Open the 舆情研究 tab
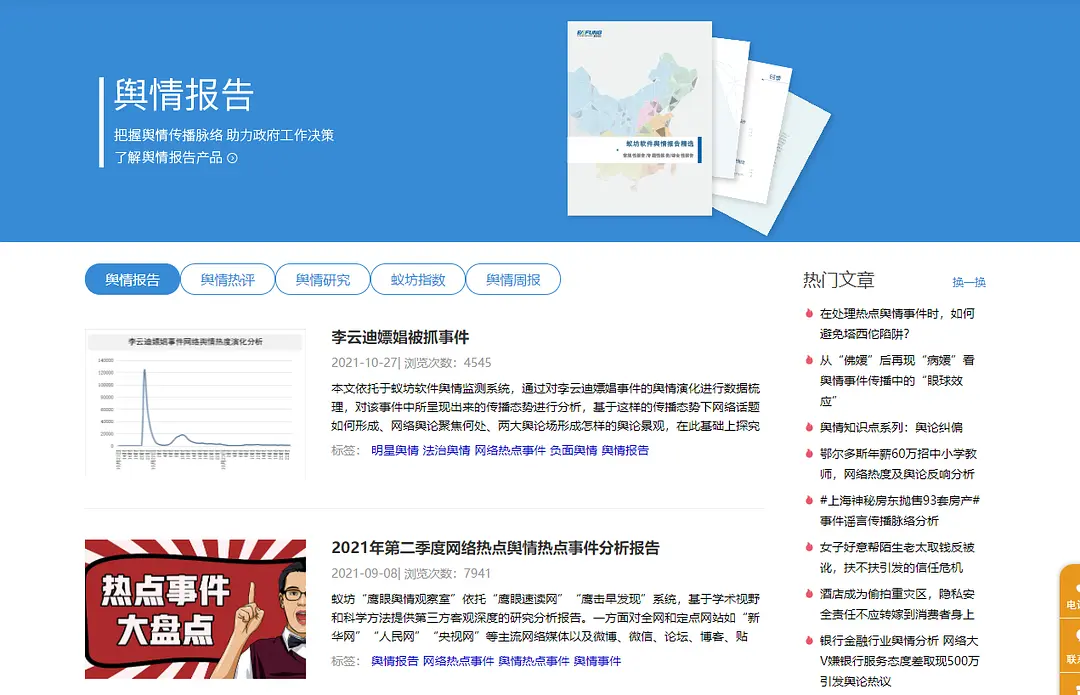This screenshot has height=695, width=1080. click(322, 280)
